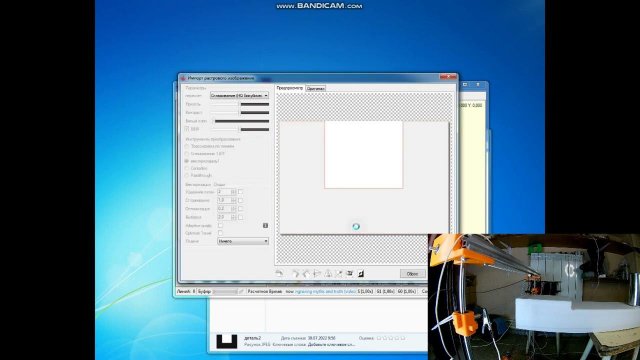Open the resize smoothing dropdown at top
The image size is (640, 360).
click(x=239, y=95)
